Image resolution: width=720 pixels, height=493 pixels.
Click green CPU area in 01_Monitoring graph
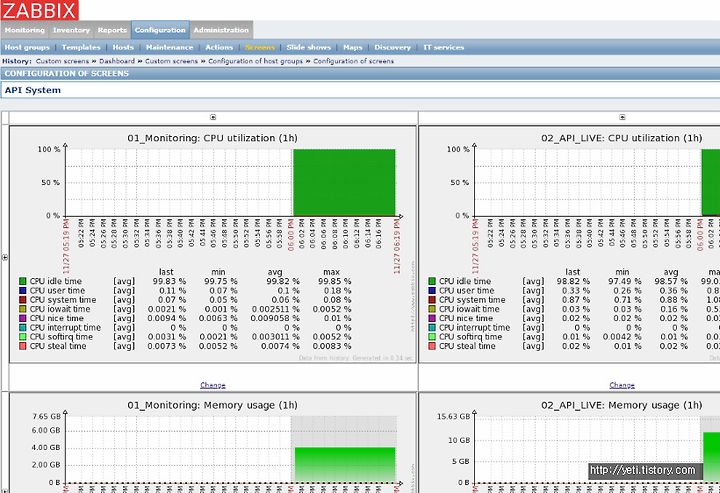344,182
